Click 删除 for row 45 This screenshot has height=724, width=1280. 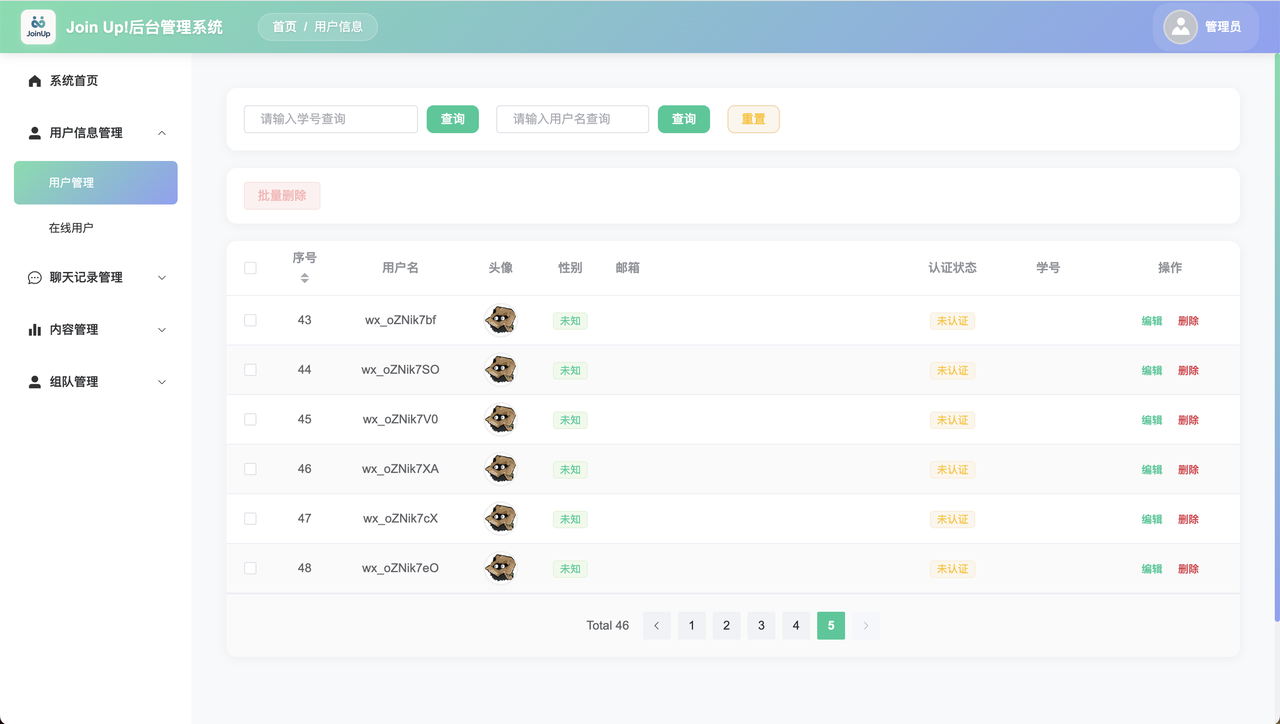point(1188,420)
